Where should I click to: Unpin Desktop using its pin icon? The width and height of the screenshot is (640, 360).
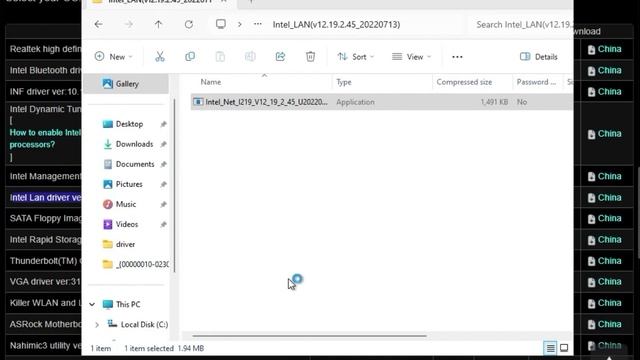[163, 124]
